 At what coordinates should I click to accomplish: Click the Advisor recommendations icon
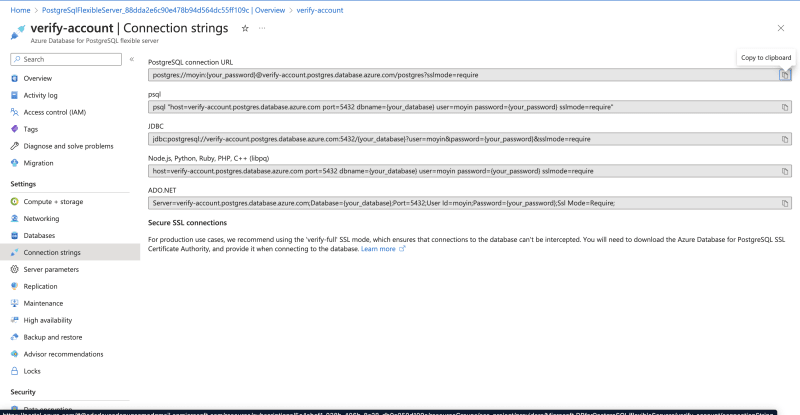click(14, 354)
